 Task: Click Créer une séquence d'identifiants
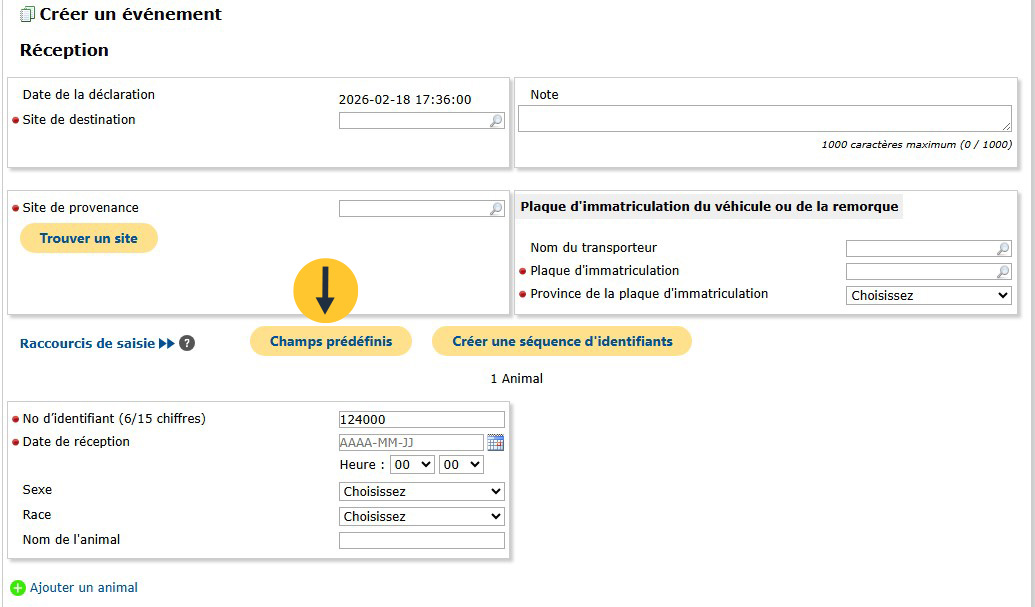tap(562, 341)
